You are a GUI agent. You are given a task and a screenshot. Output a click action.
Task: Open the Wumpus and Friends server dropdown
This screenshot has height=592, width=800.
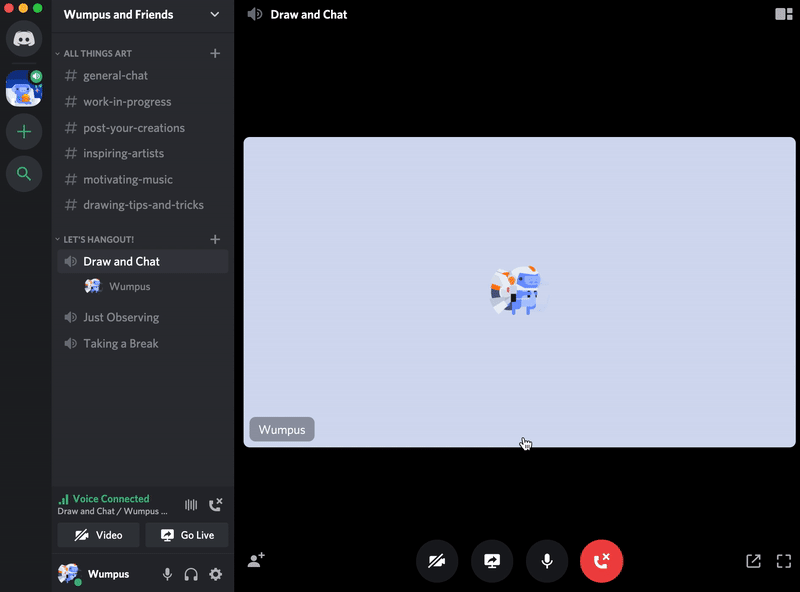click(x=214, y=15)
